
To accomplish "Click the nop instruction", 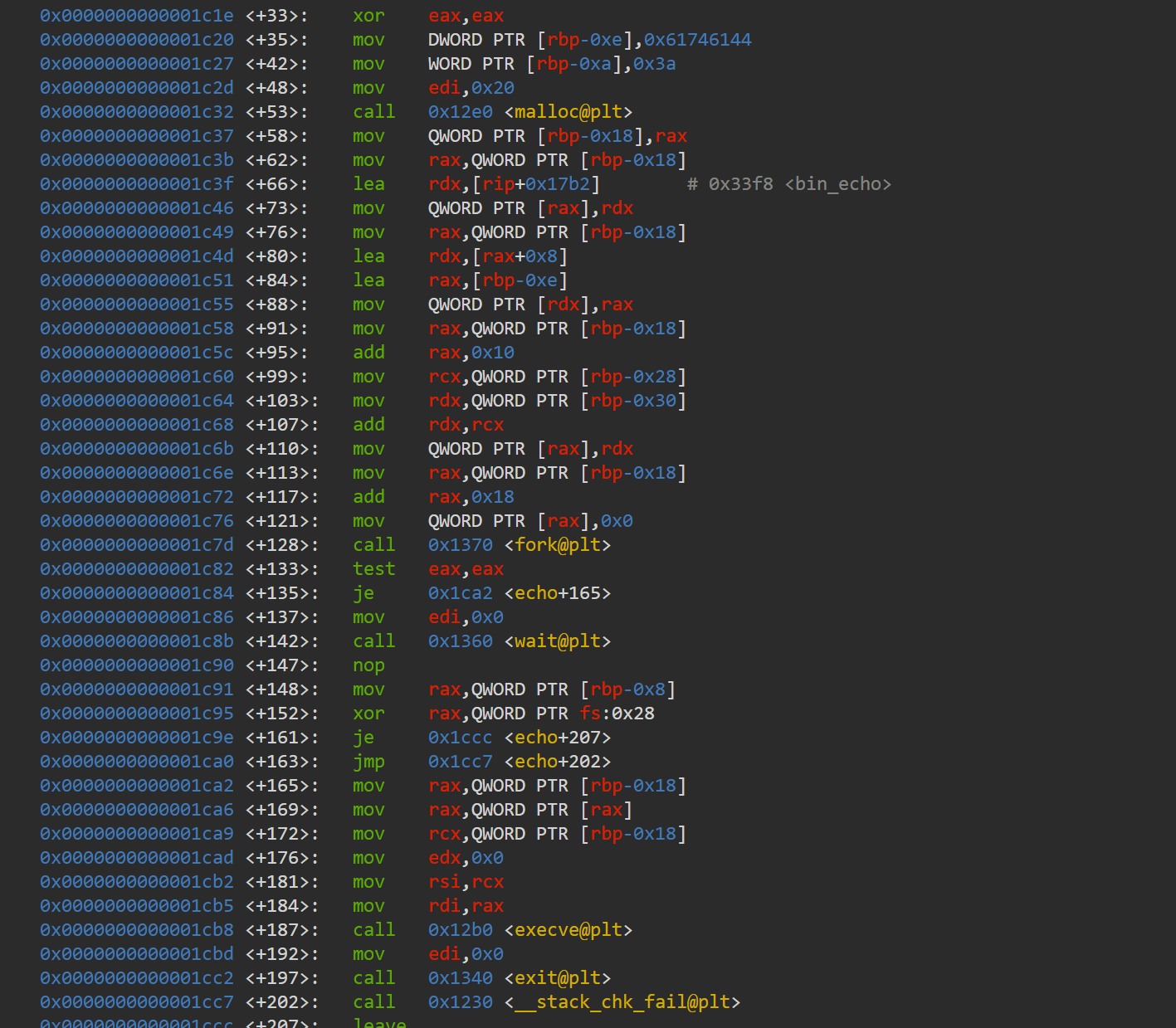I will 368,665.
